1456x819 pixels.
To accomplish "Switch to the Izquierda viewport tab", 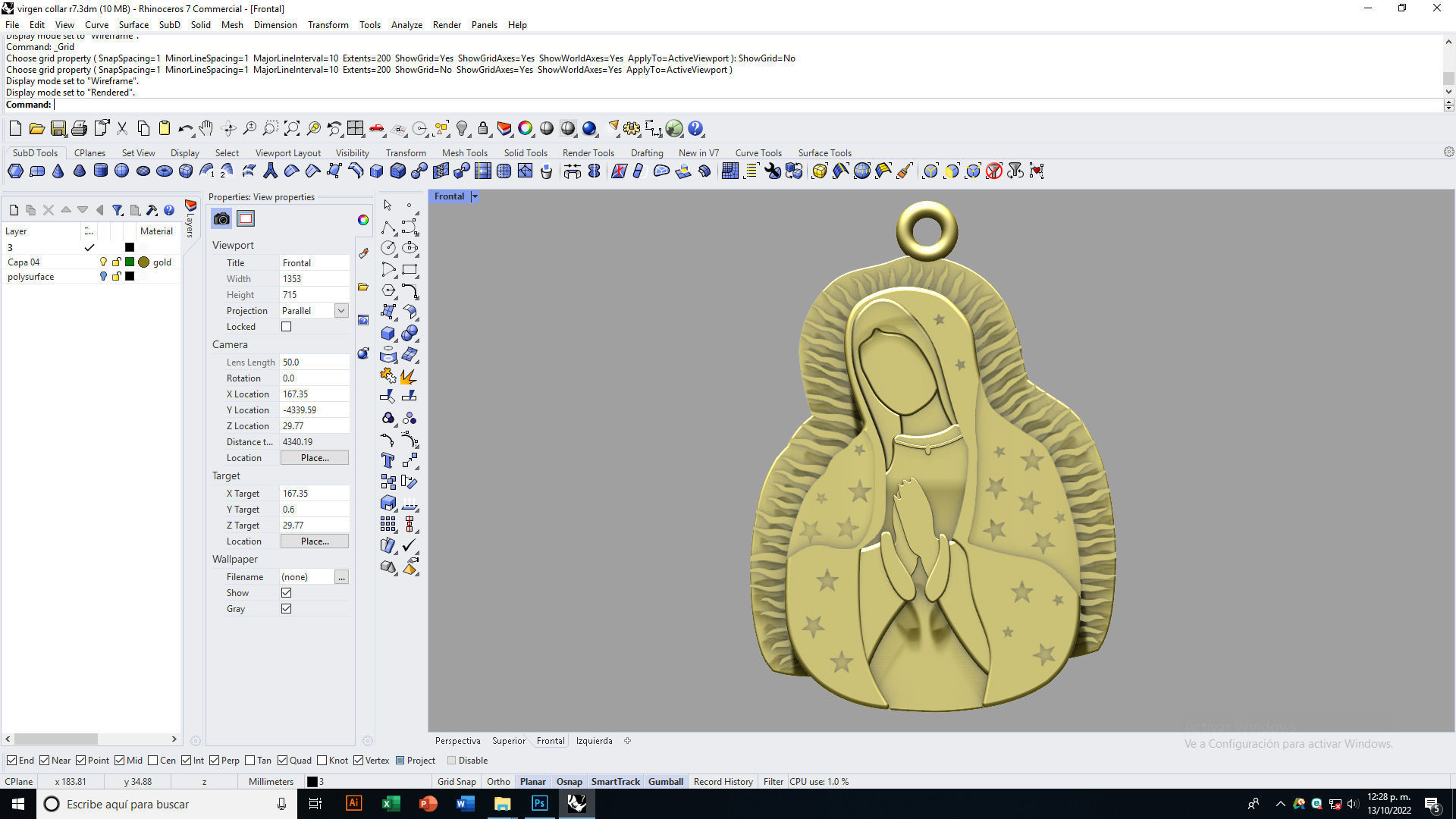I will (594, 741).
